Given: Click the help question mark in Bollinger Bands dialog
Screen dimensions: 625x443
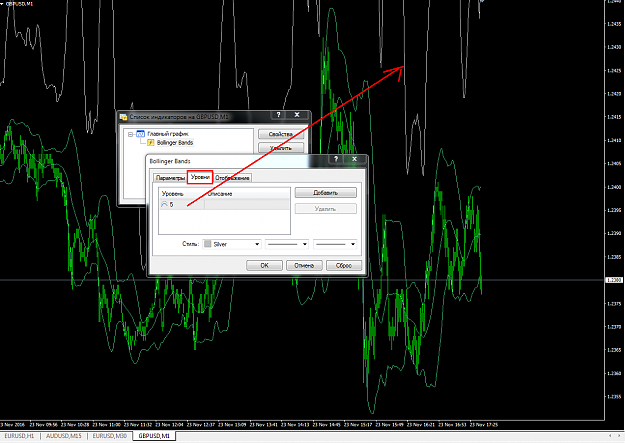Looking at the screenshot, I should 336,159.
